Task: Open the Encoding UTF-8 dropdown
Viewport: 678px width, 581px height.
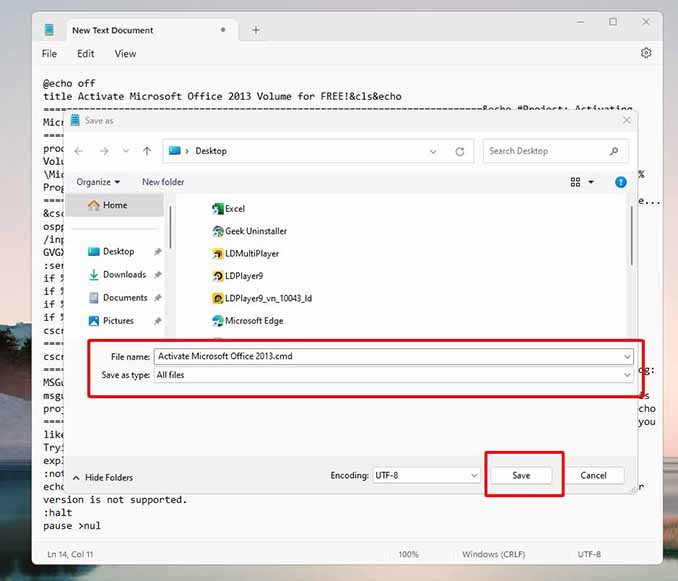Action: tap(426, 476)
